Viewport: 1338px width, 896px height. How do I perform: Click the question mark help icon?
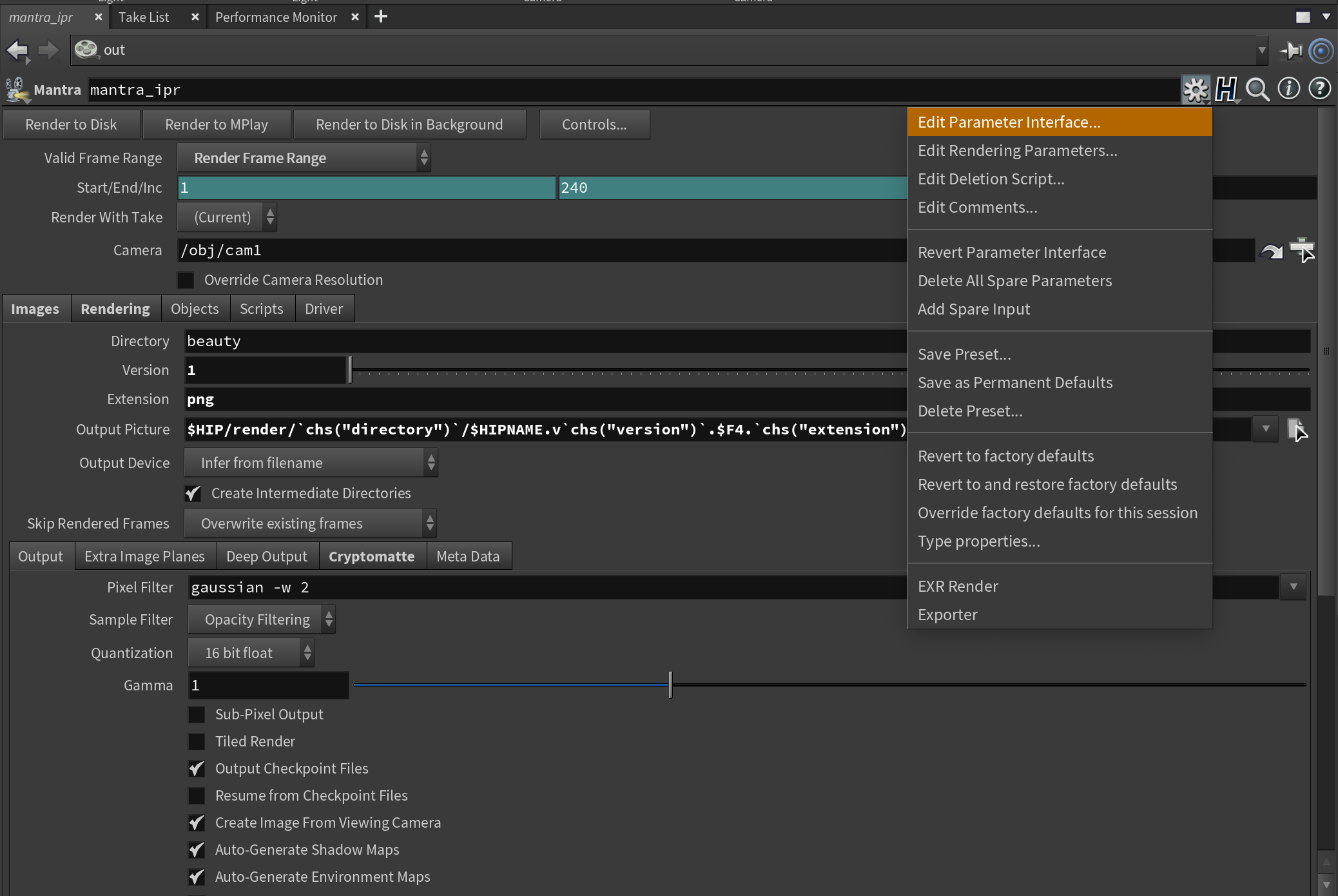coord(1319,89)
